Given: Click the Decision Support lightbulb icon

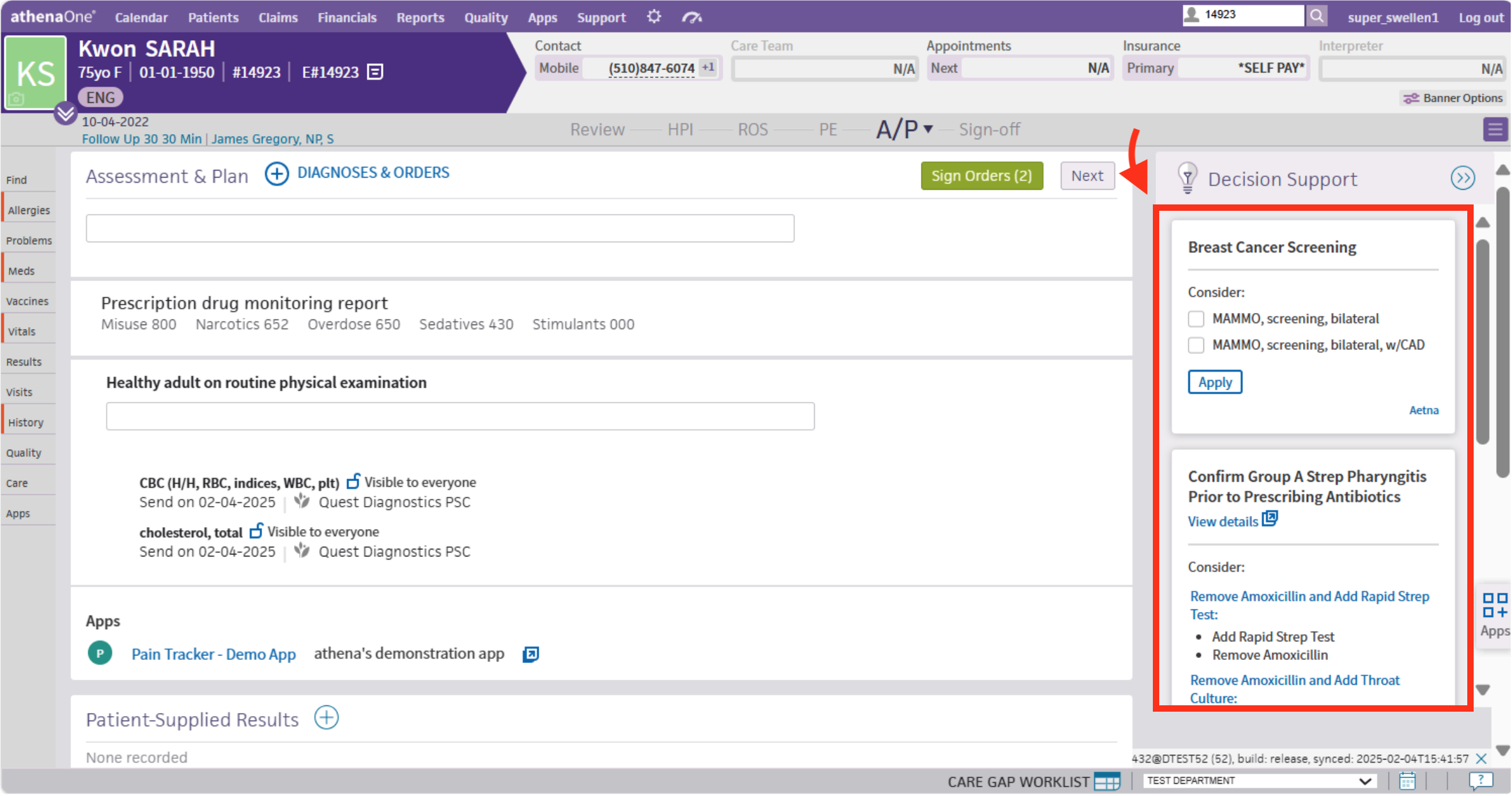Looking at the screenshot, I should tap(1187, 178).
